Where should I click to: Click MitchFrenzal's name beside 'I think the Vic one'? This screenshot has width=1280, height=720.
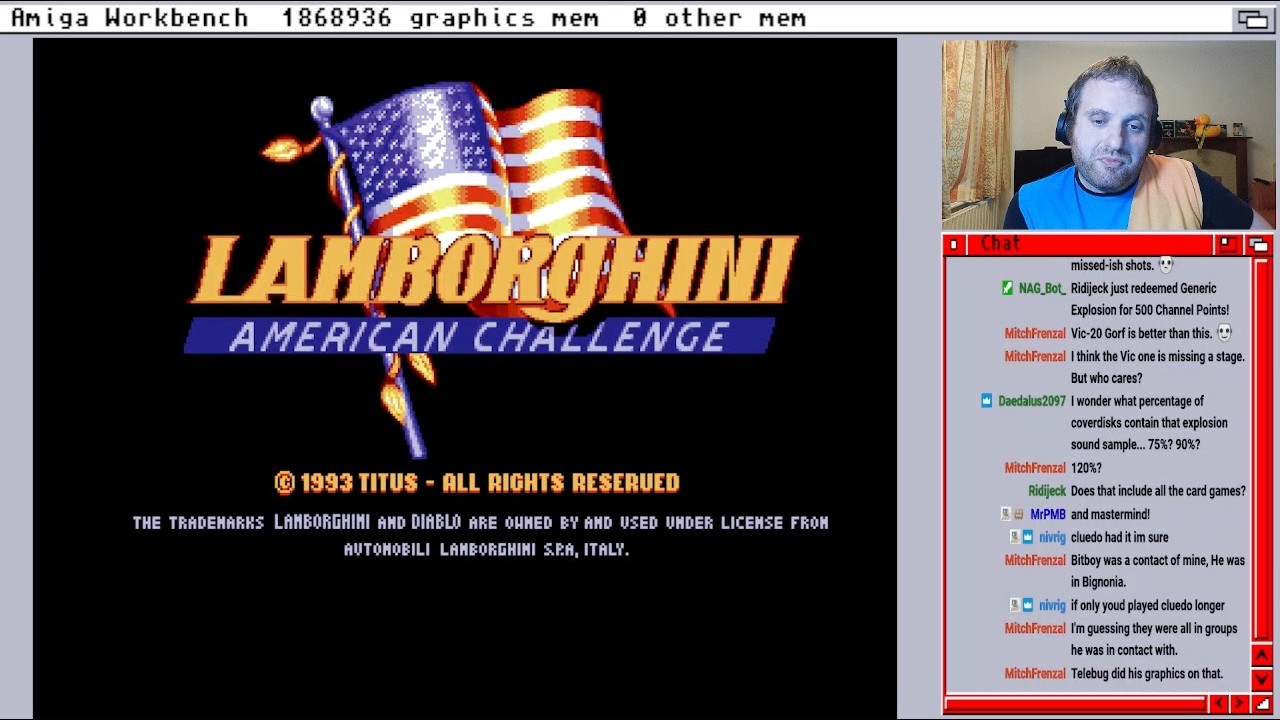coord(1035,356)
